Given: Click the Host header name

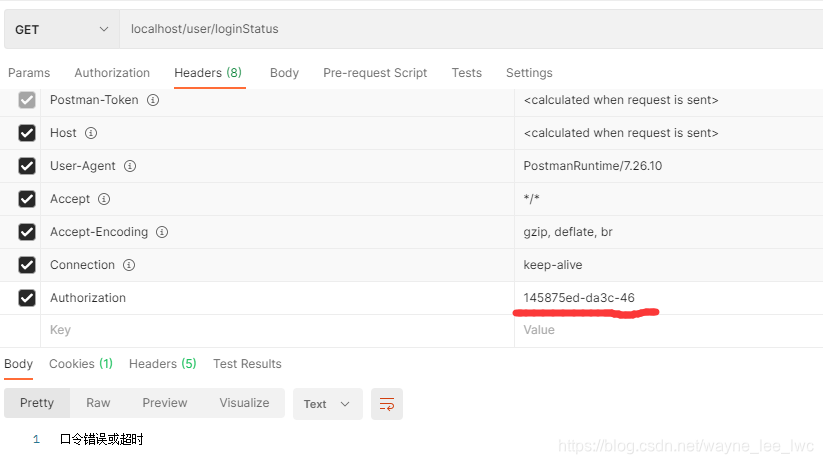Looking at the screenshot, I should tap(63, 133).
